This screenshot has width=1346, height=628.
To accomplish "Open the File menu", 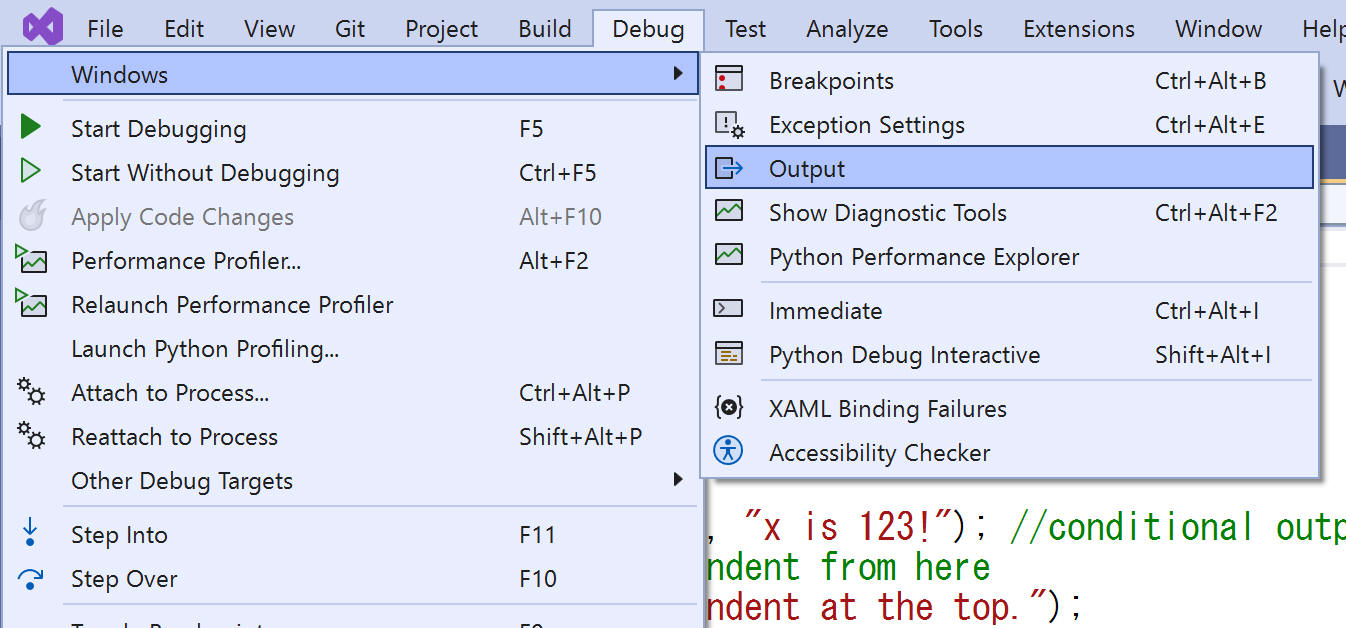I will click(x=105, y=29).
